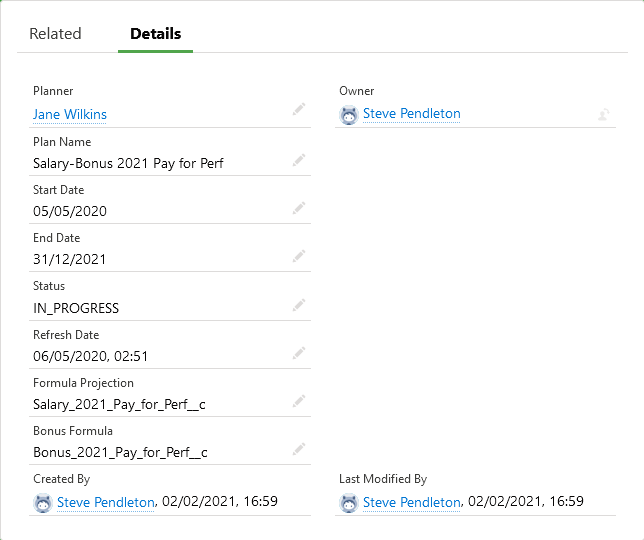
Task: Click Owner avatar icon beside Steve Pendleton
Action: click(x=349, y=115)
